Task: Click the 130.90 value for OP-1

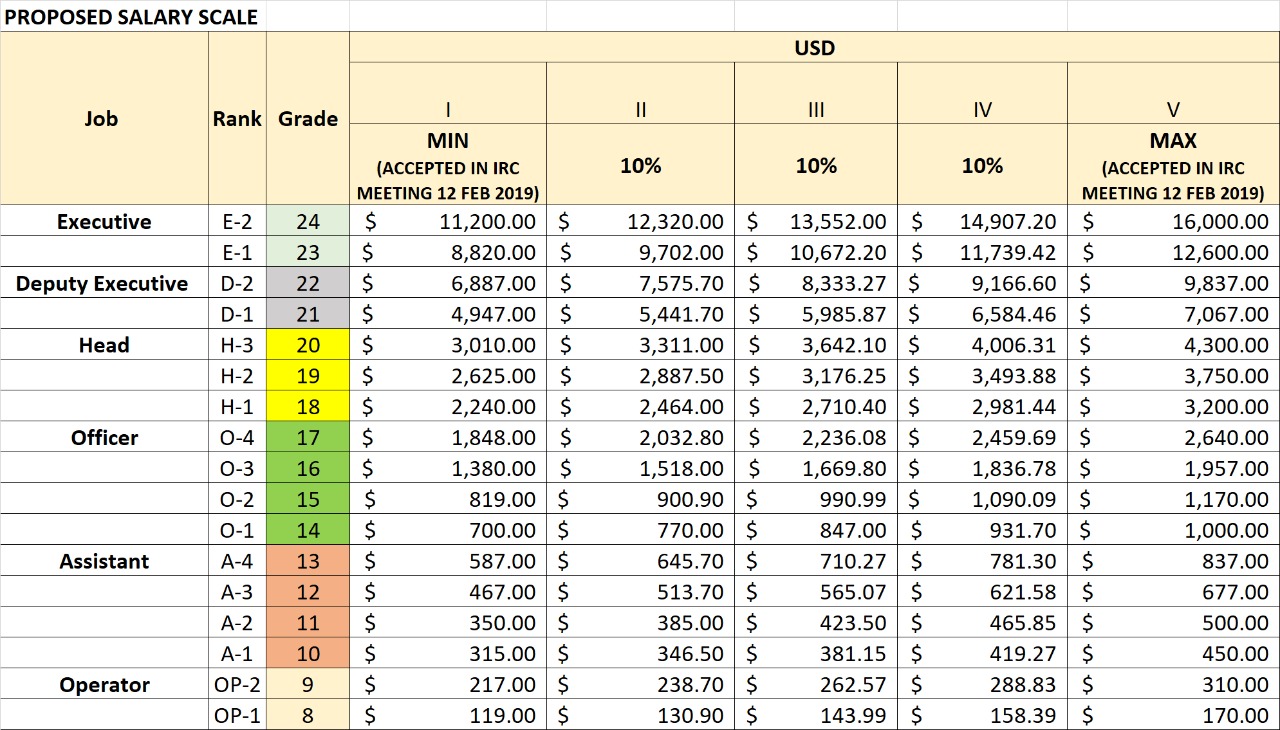Action: click(640, 717)
